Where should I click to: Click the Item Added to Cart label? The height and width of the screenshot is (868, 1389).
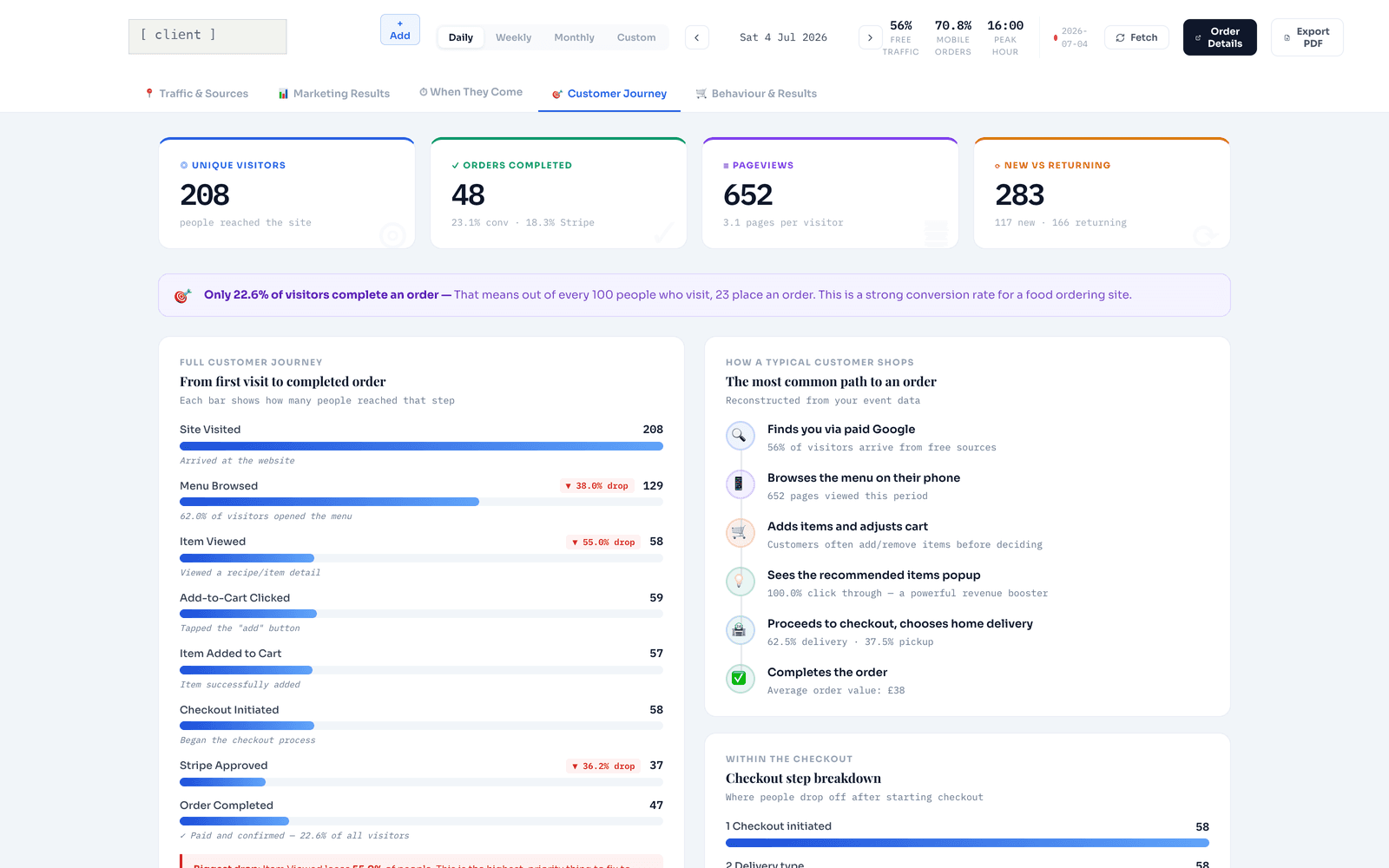pos(230,654)
